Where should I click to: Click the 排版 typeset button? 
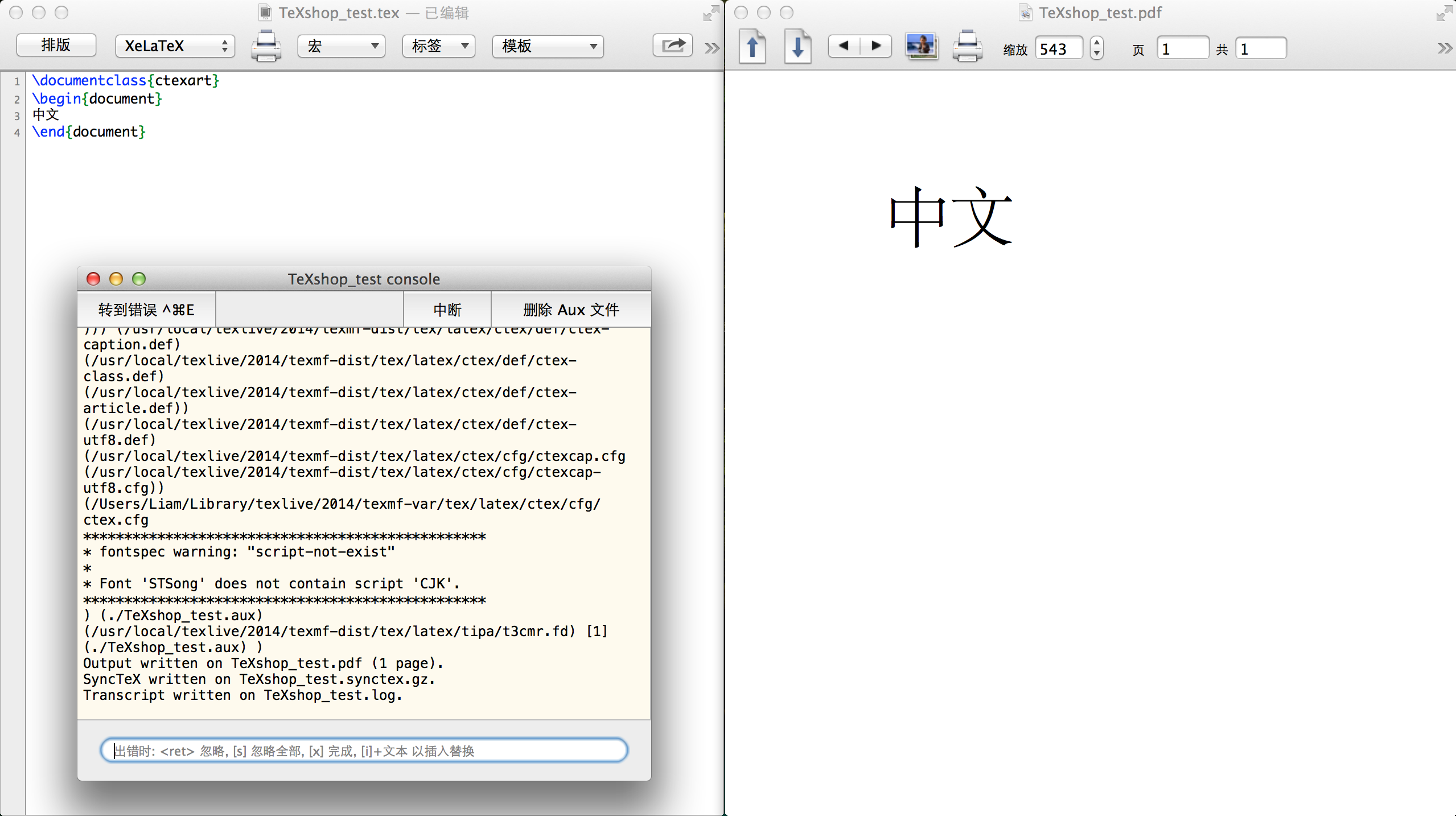56,45
